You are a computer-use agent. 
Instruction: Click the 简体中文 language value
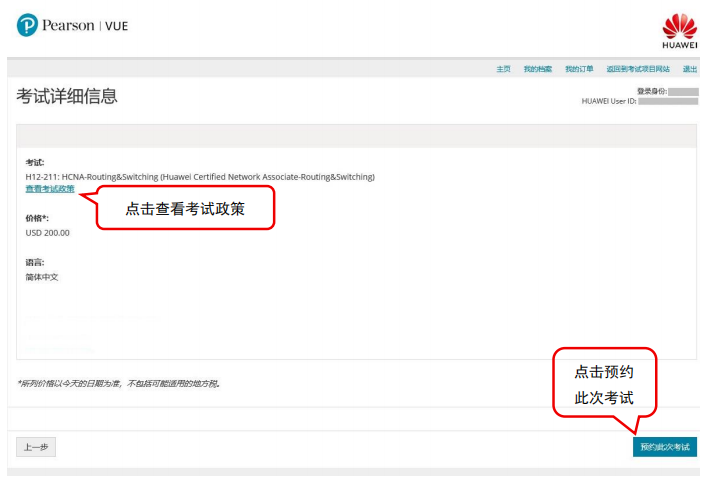pos(42,277)
